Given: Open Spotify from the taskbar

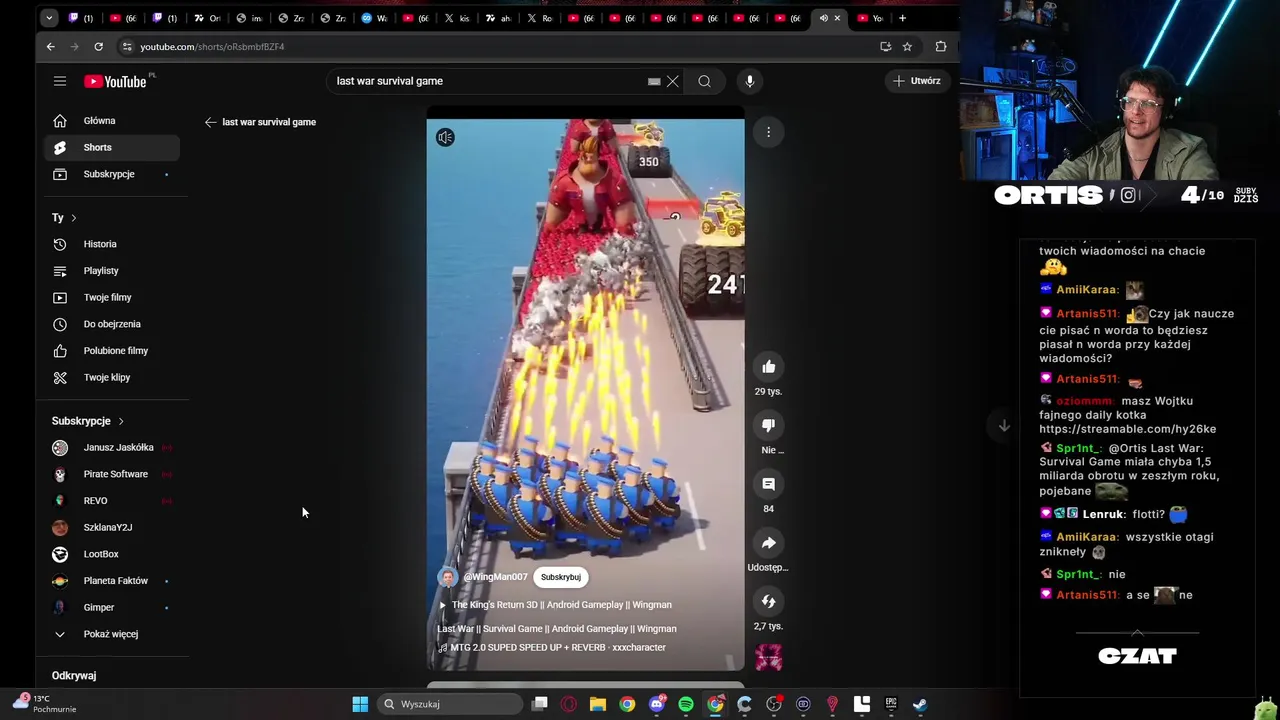Looking at the screenshot, I should click(686, 704).
